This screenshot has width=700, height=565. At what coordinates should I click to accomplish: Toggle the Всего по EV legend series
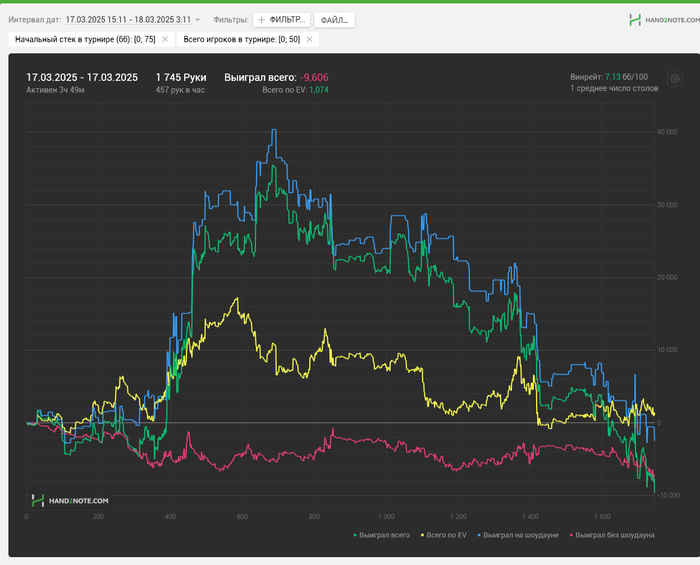coord(444,535)
